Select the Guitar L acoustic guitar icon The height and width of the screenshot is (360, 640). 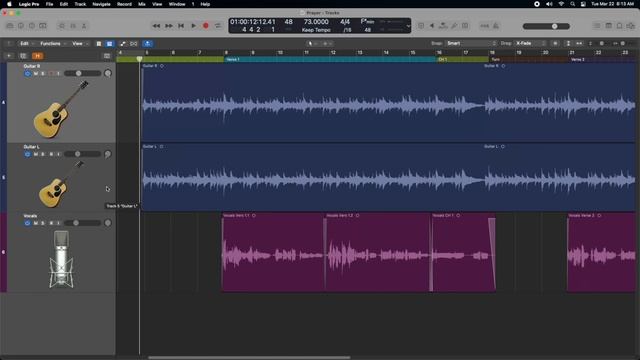pos(60,184)
